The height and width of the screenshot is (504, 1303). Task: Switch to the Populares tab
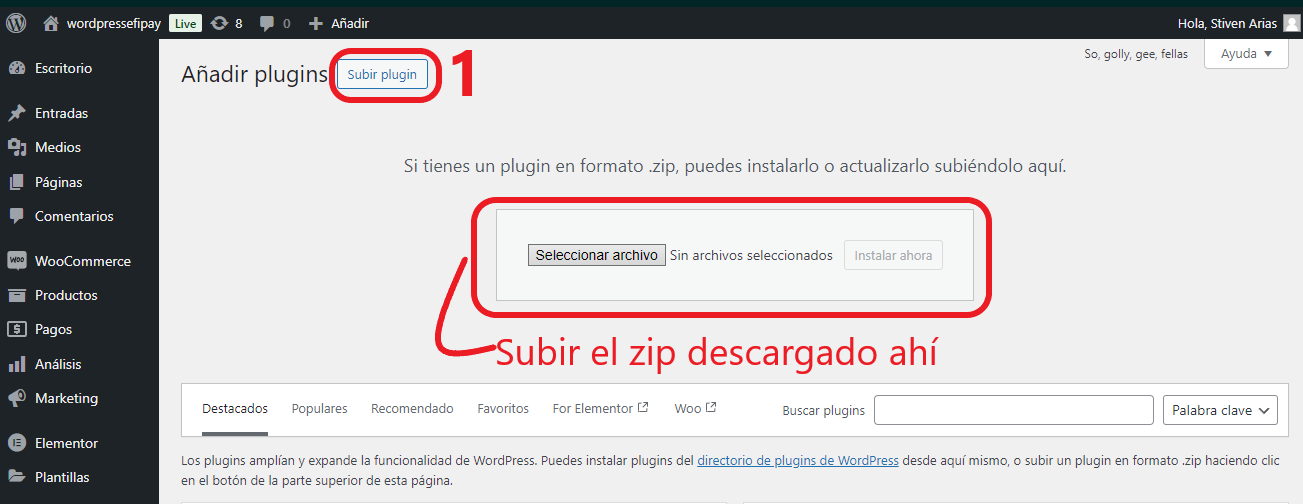pos(319,409)
